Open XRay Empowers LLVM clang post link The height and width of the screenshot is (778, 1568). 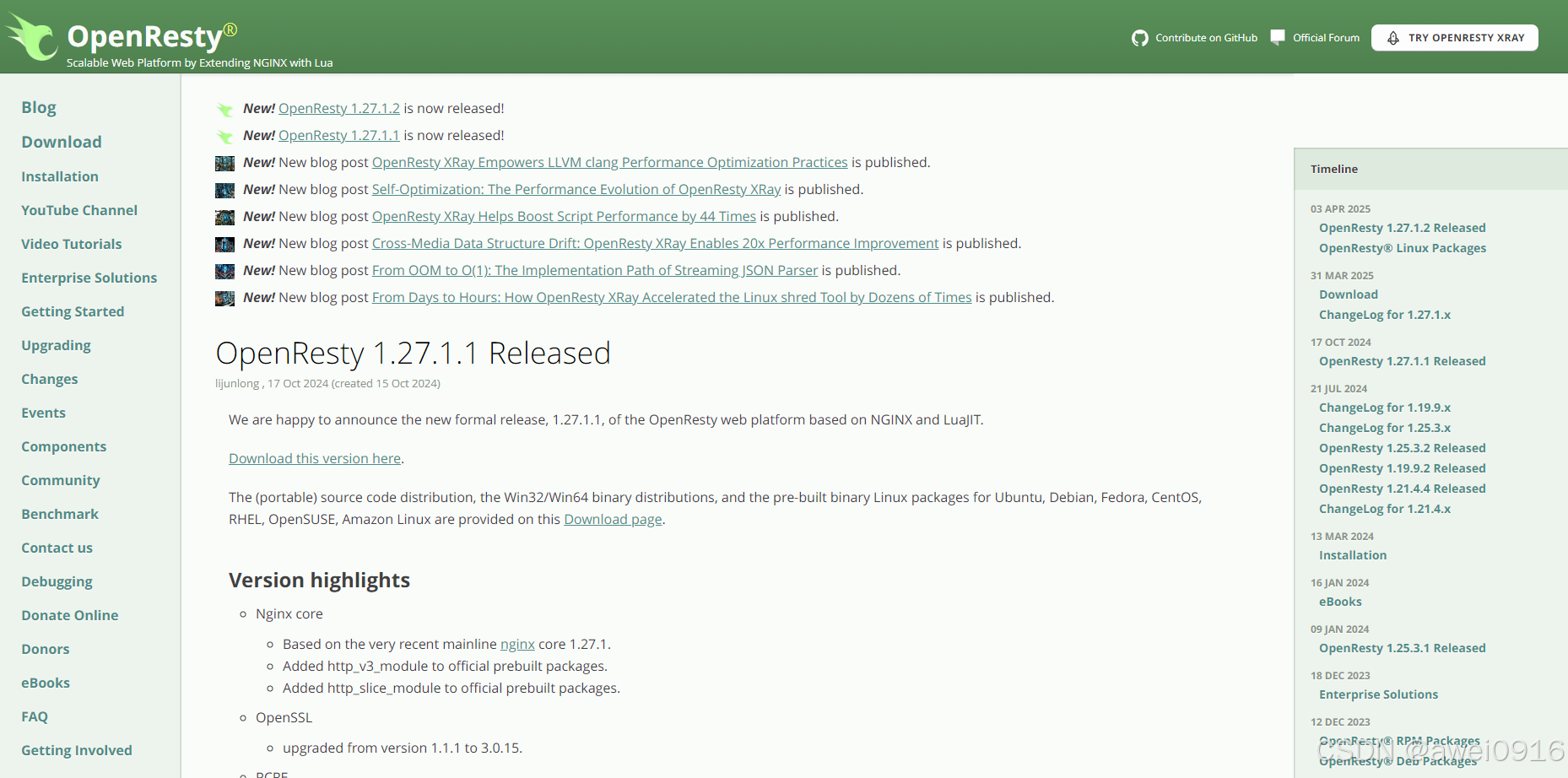(x=609, y=162)
